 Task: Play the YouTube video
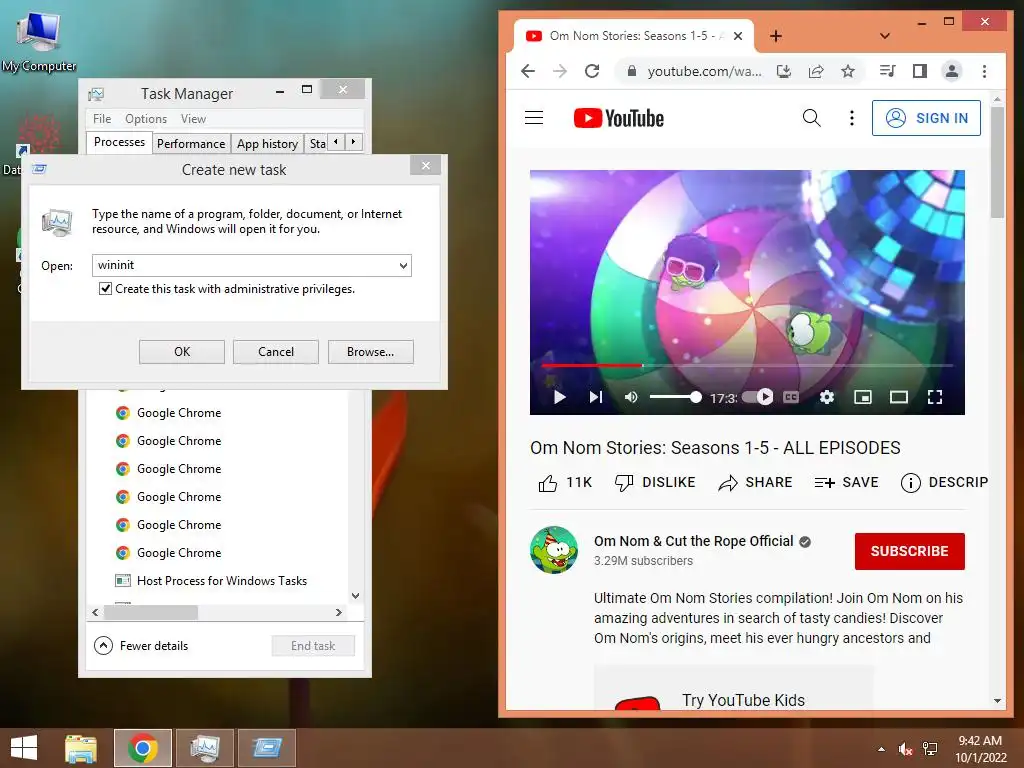click(560, 397)
